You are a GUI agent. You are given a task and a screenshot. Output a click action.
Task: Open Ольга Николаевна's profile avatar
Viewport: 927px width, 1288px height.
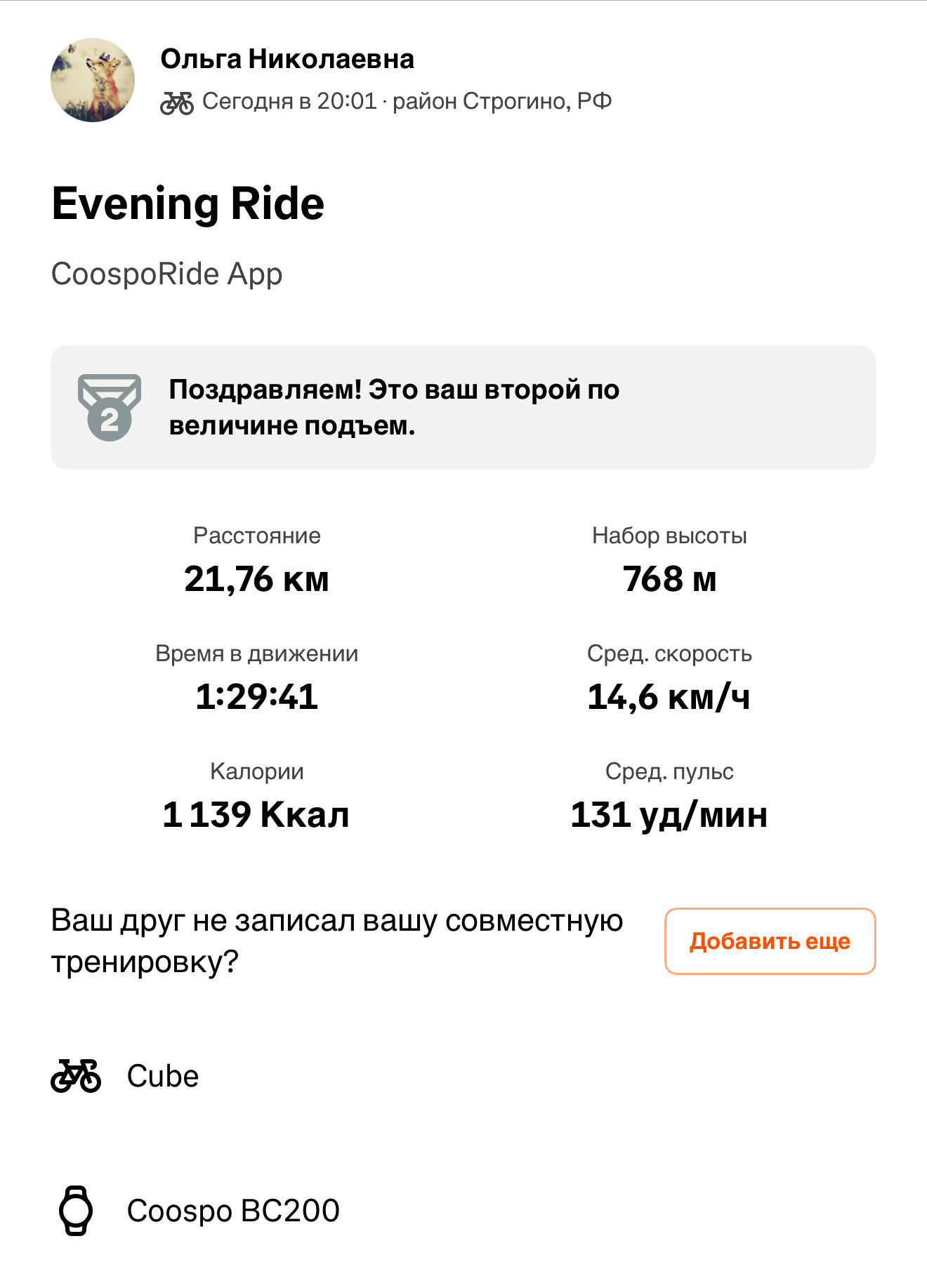[93, 80]
